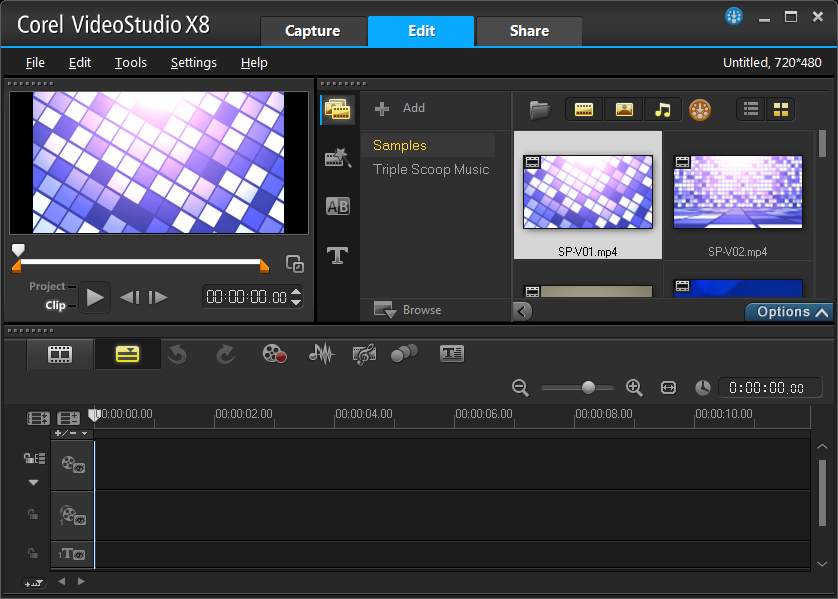Open the Instant Project library icon
Viewport: 838px width, 599px height.
[x=337, y=158]
